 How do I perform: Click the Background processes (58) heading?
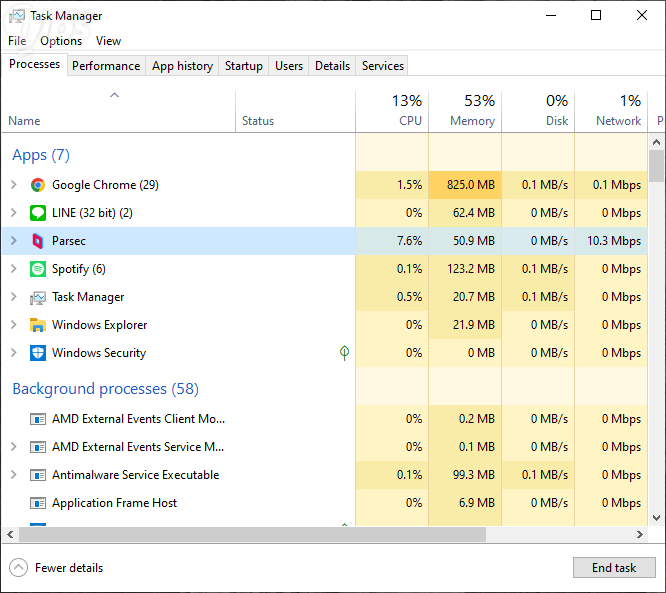tap(105, 389)
